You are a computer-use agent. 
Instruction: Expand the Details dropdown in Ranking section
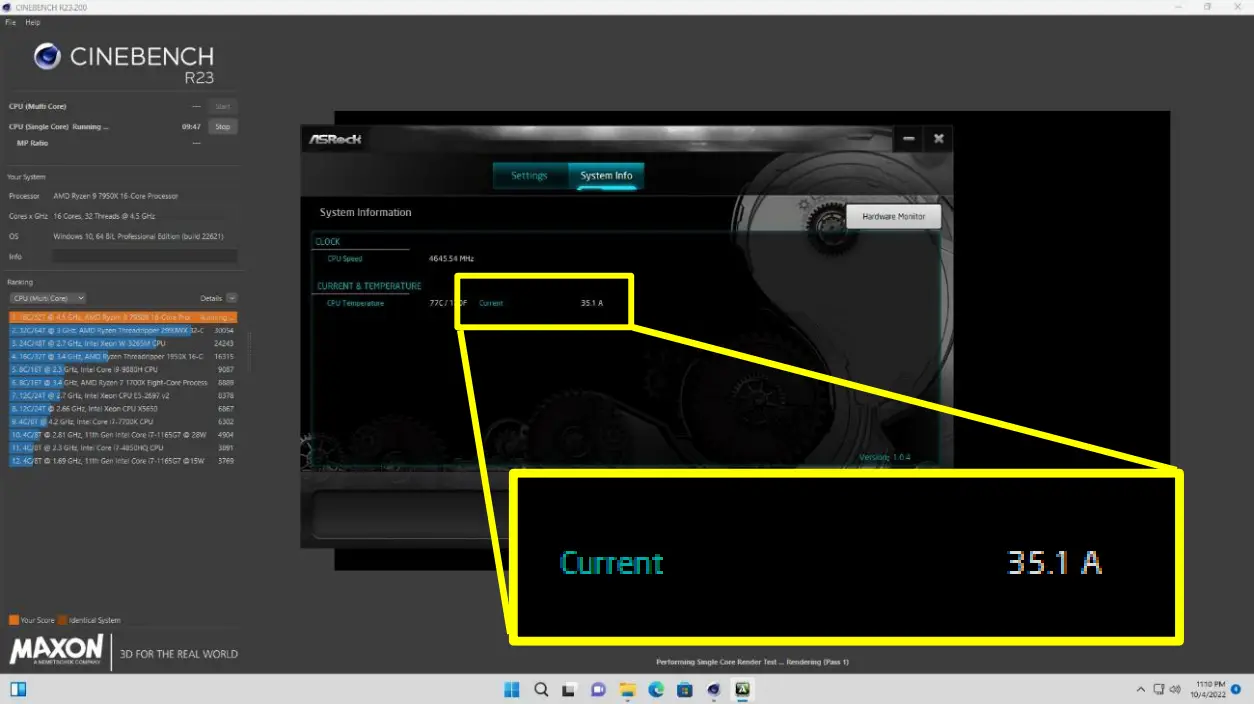230,297
